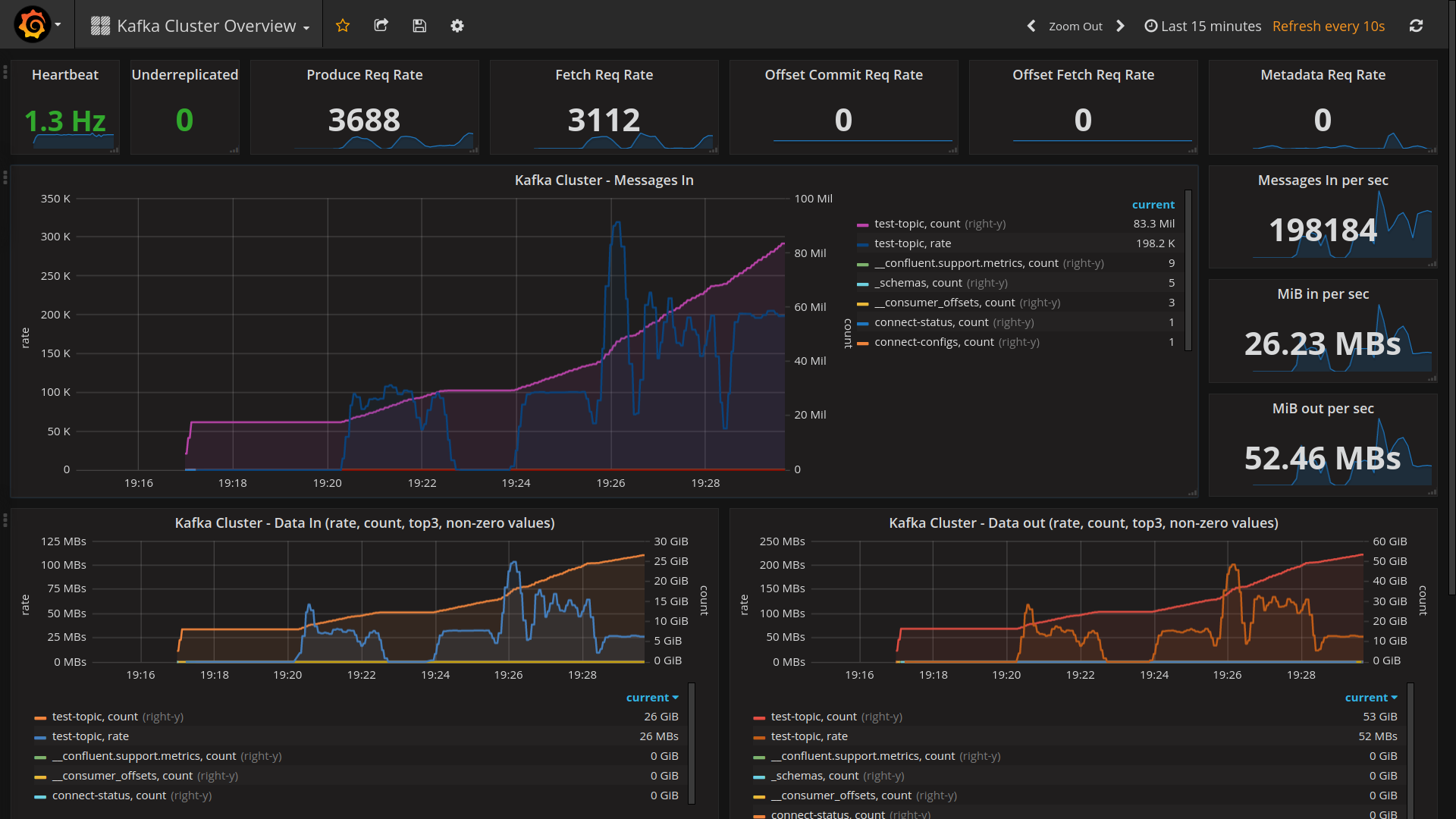Open Offset Commit Req Rate panel menu
This screenshot has height=819, width=1456.
click(x=844, y=74)
